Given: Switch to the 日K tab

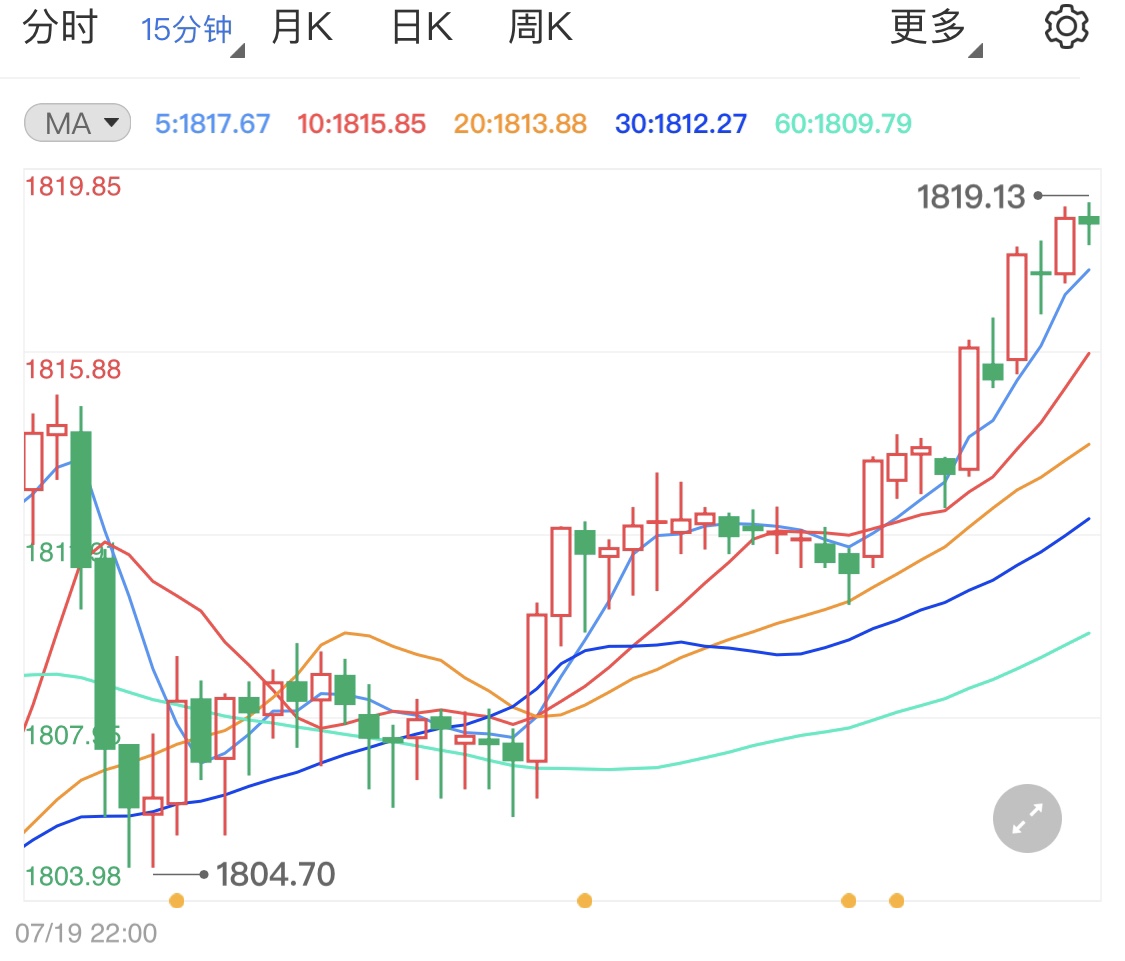Looking at the screenshot, I should click(422, 28).
